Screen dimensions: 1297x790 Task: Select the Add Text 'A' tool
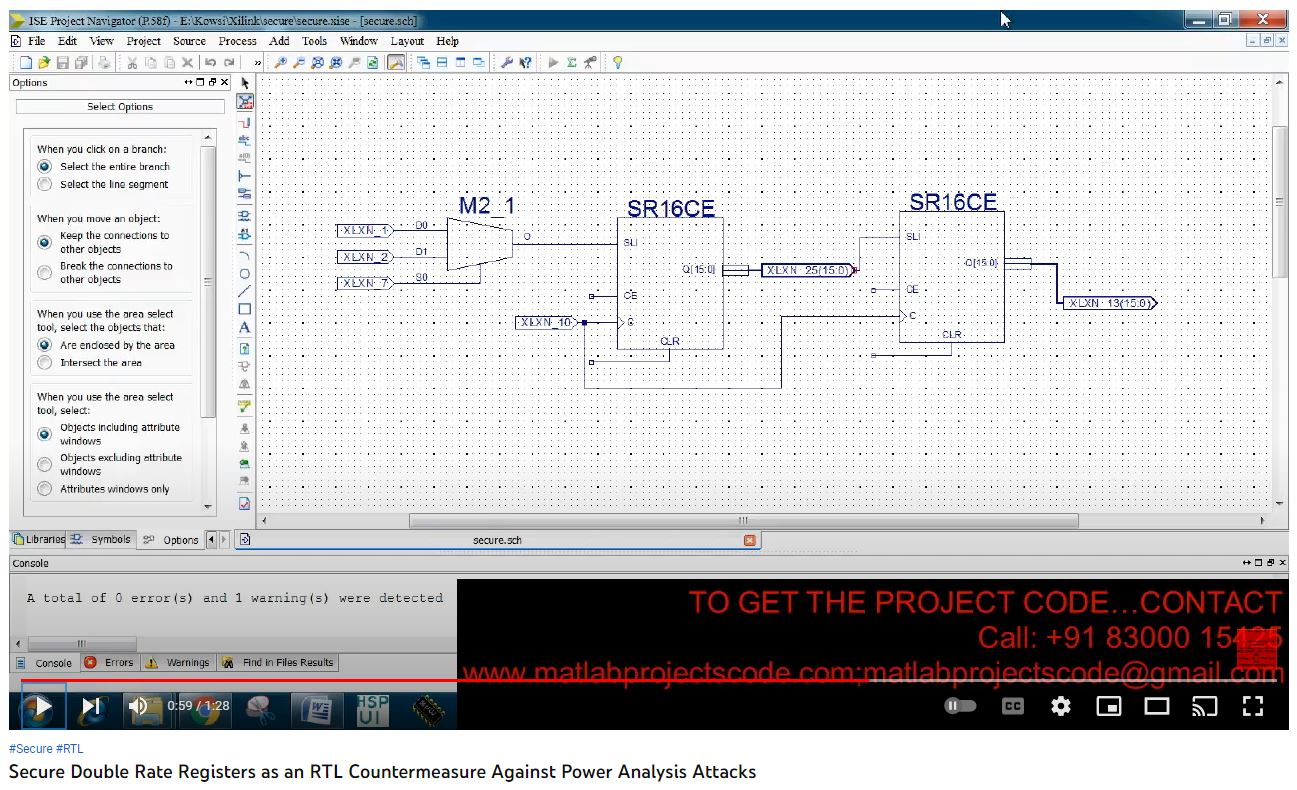(245, 328)
